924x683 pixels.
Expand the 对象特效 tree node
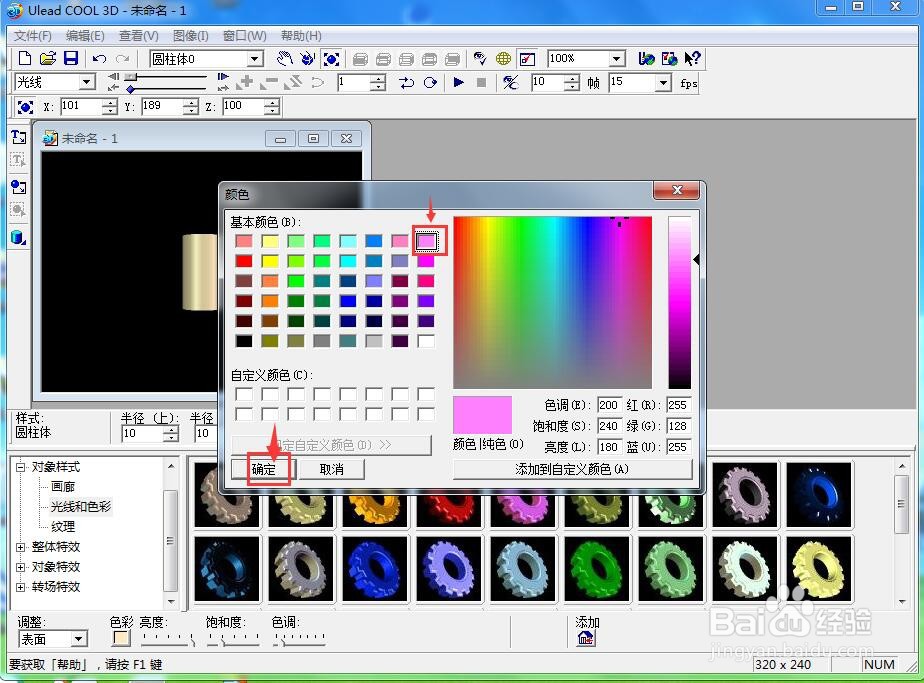click(21, 567)
